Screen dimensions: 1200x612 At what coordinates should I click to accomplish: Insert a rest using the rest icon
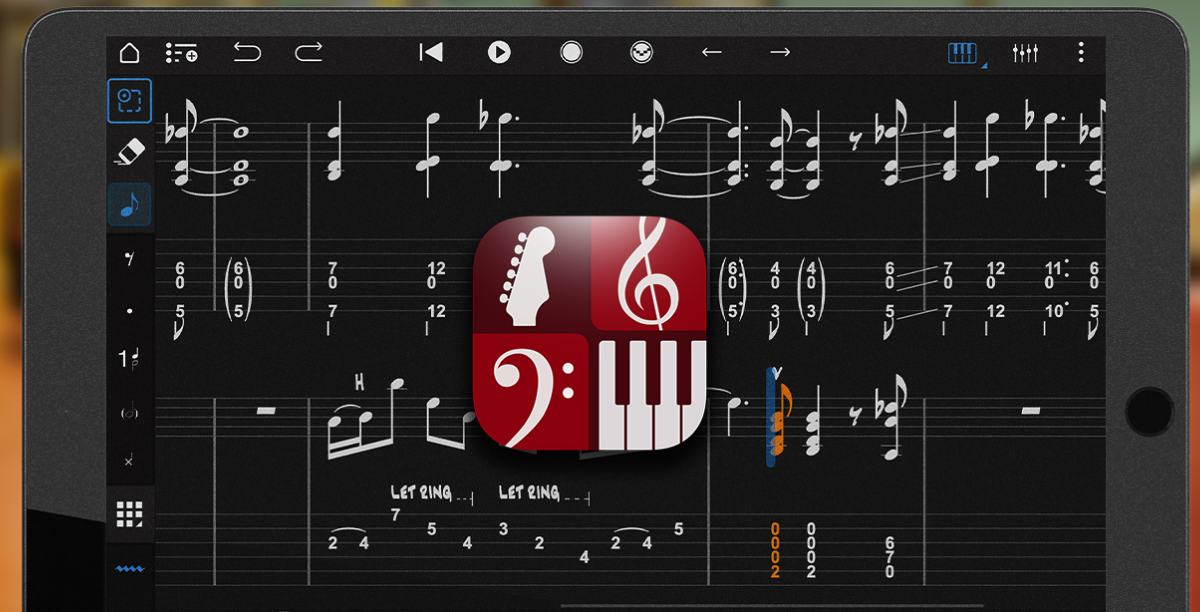130,259
